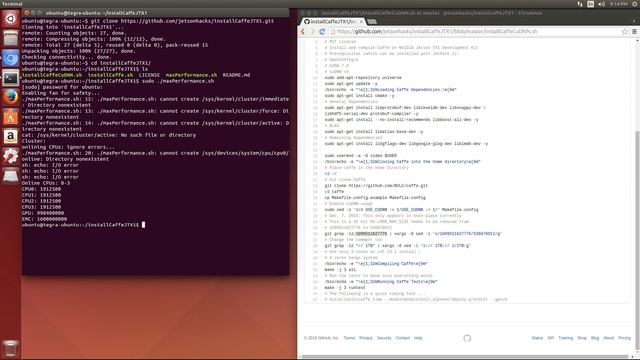Open the keyboard layout indicator
Screen dimensions: 640x360
click(591, 4)
